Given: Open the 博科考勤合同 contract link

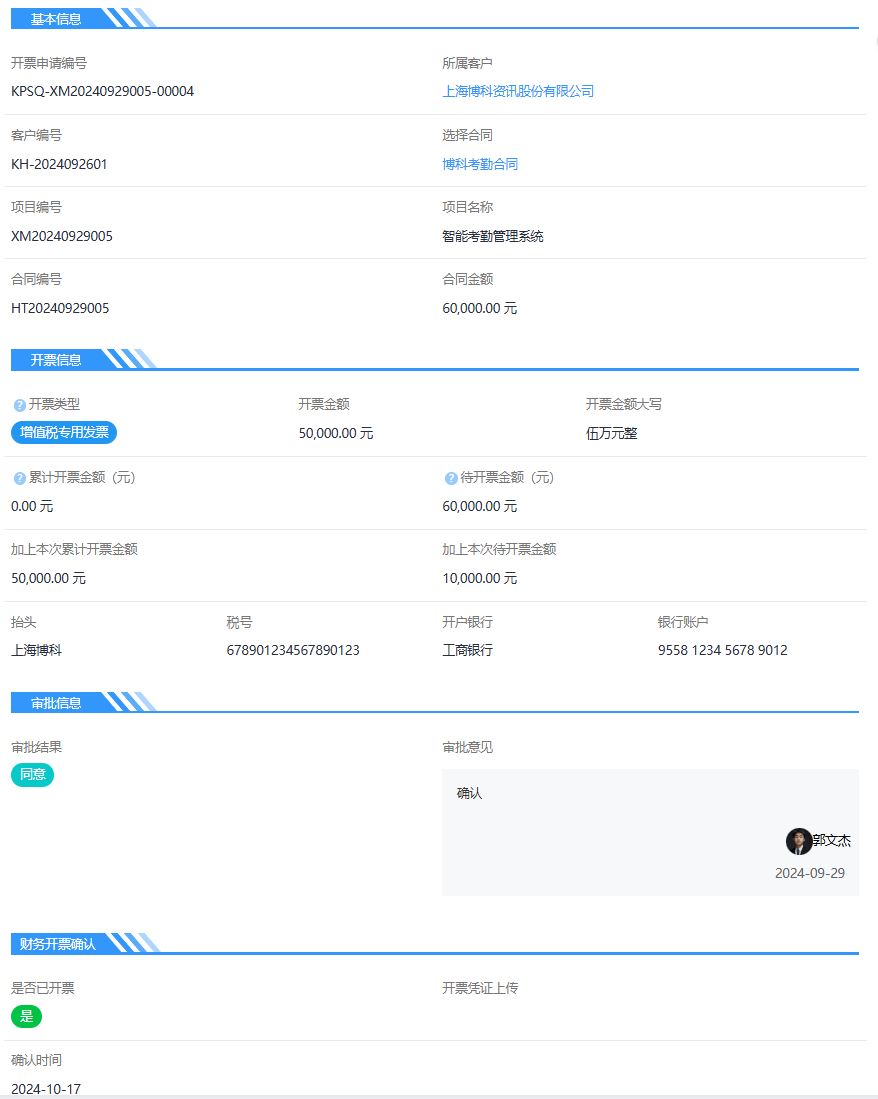Looking at the screenshot, I should click(x=480, y=164).
